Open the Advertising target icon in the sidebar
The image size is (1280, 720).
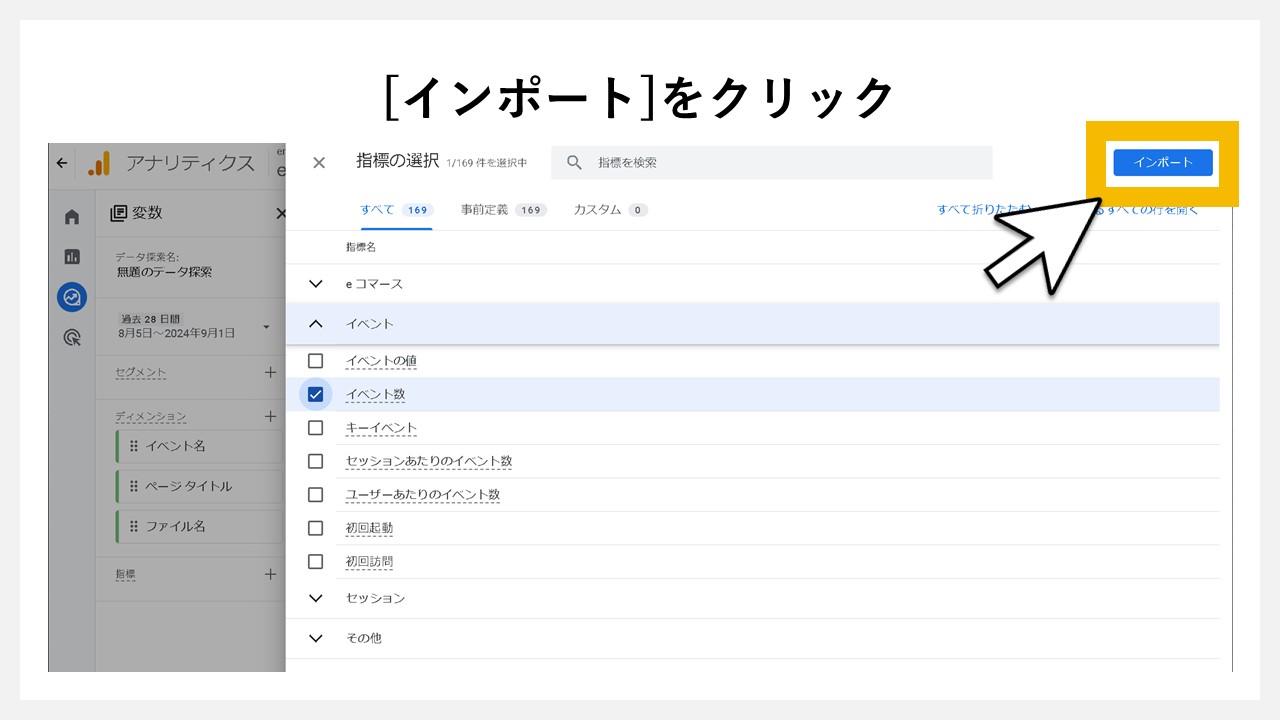click(x=71, y=339)
